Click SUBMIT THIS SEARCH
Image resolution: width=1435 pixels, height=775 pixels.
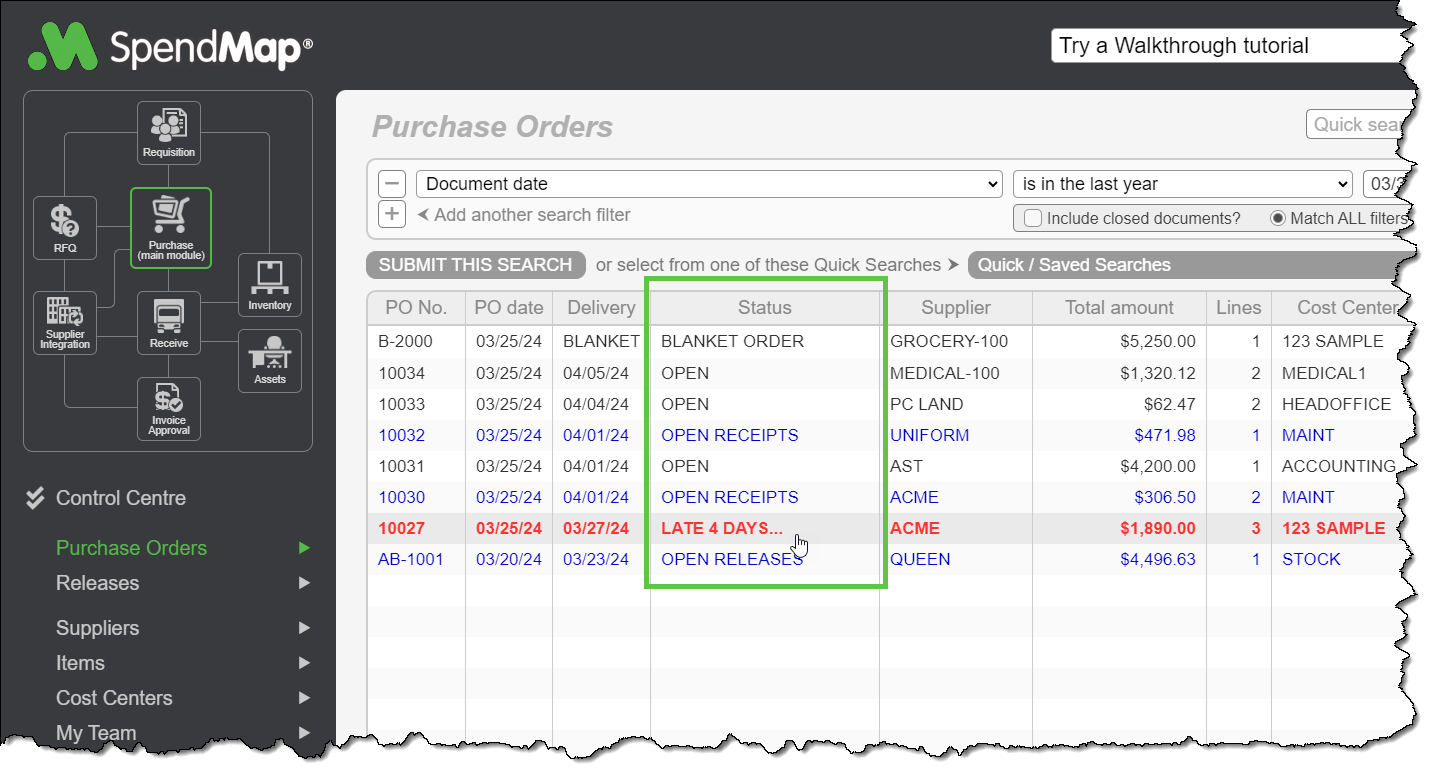475,264
